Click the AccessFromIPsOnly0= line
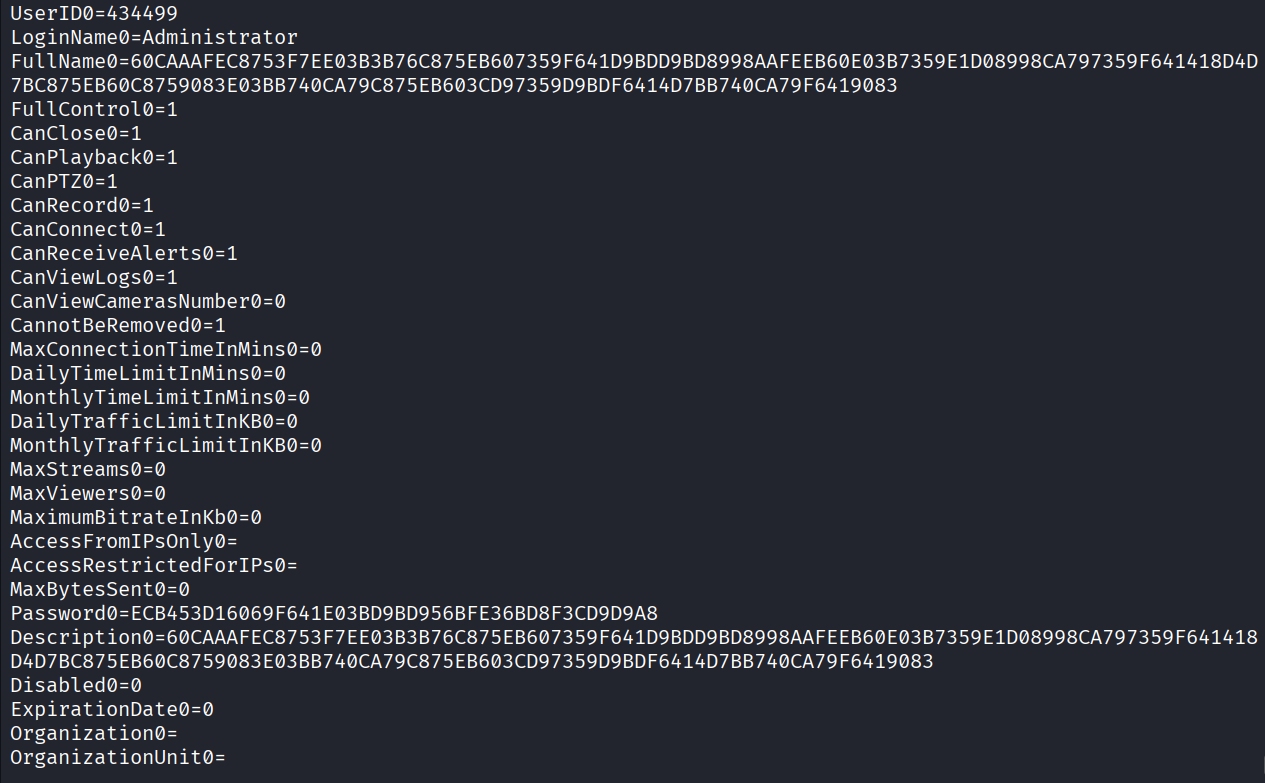Image resolution: width=1265 pixels, height=783 pixels. (124, 541)
